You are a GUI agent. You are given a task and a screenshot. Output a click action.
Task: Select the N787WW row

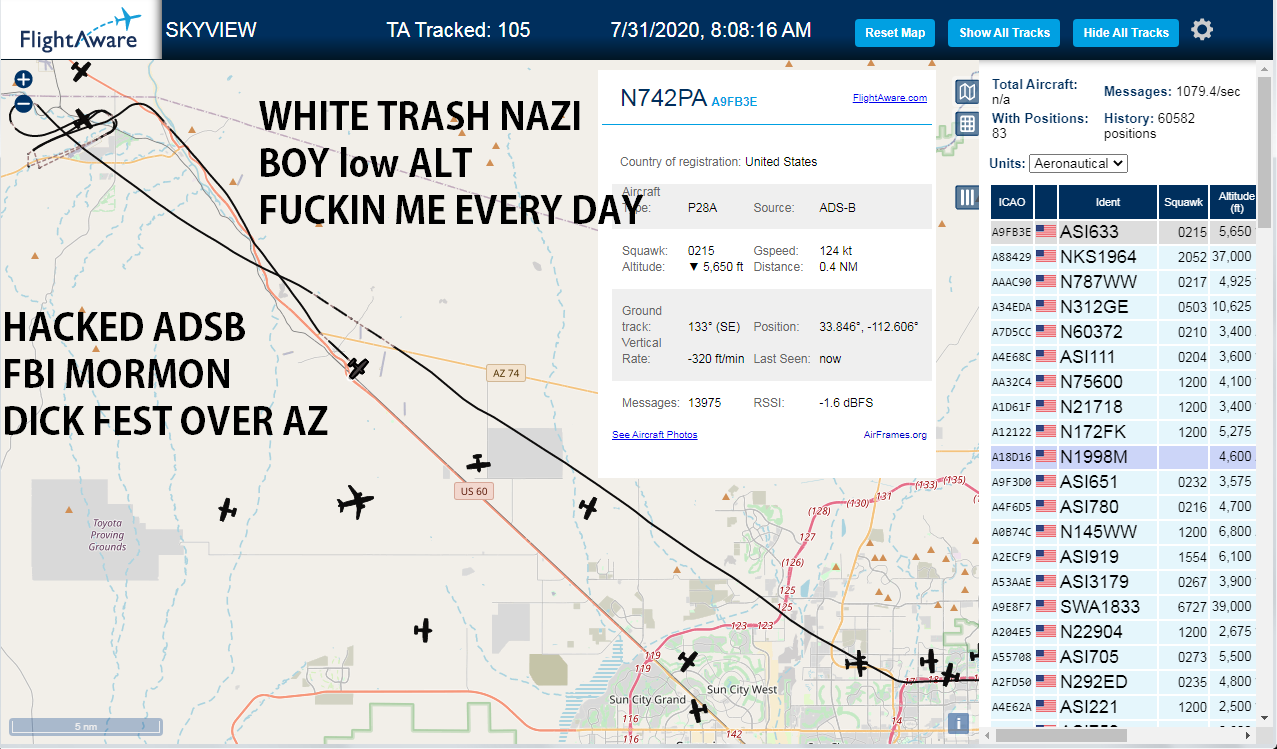1123,282
